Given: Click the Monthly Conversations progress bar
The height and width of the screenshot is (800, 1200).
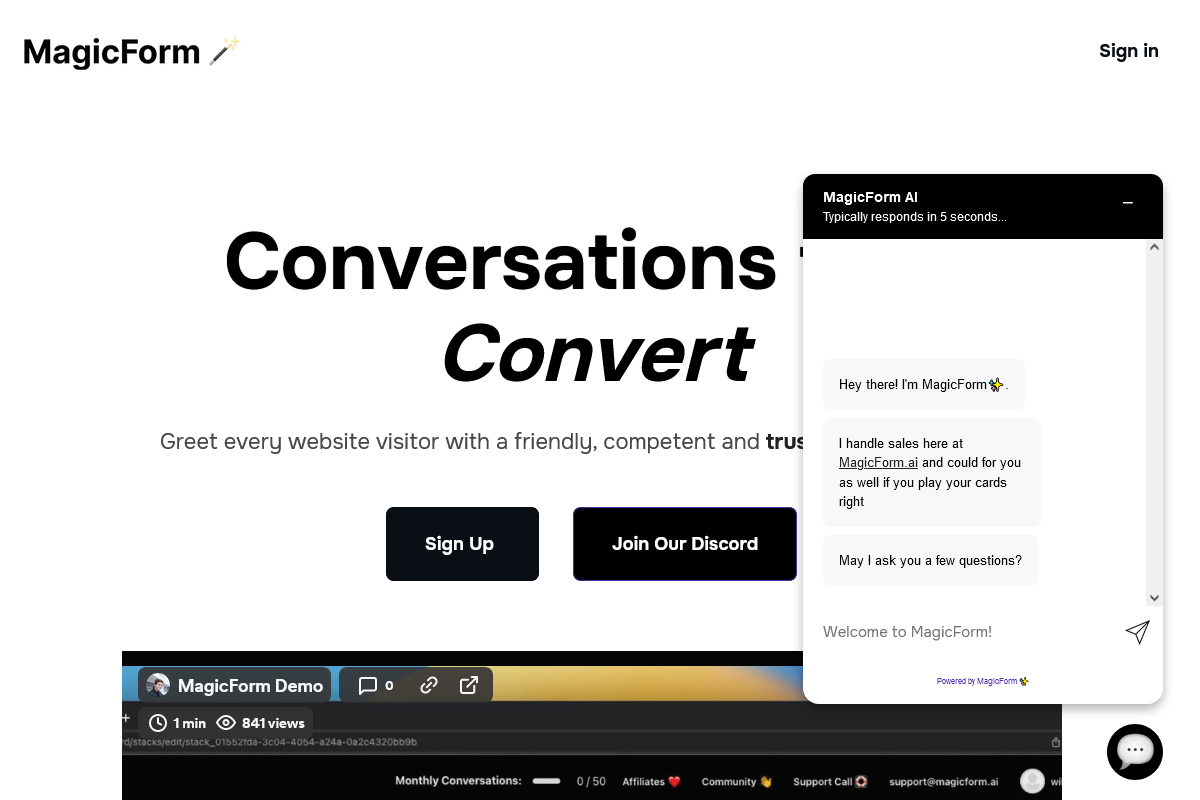Looking at the screenshot, I should pyautogui.click(x=546, y=781).
